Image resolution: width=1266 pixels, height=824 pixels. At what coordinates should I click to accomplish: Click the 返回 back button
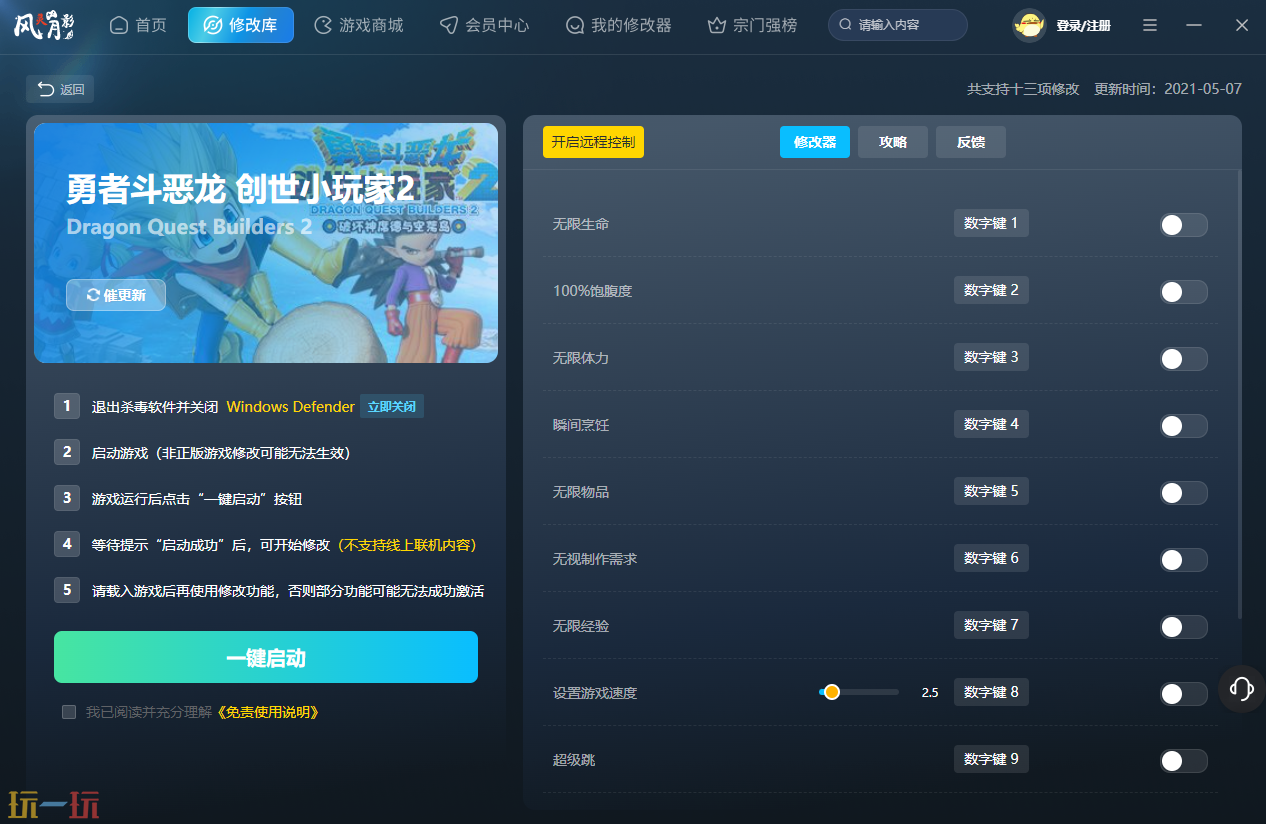[x=60, y=89]
